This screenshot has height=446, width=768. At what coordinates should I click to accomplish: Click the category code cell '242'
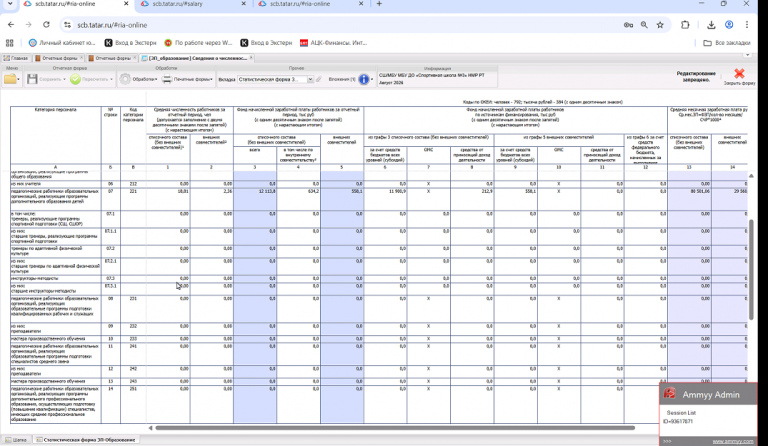click(133, 372)
